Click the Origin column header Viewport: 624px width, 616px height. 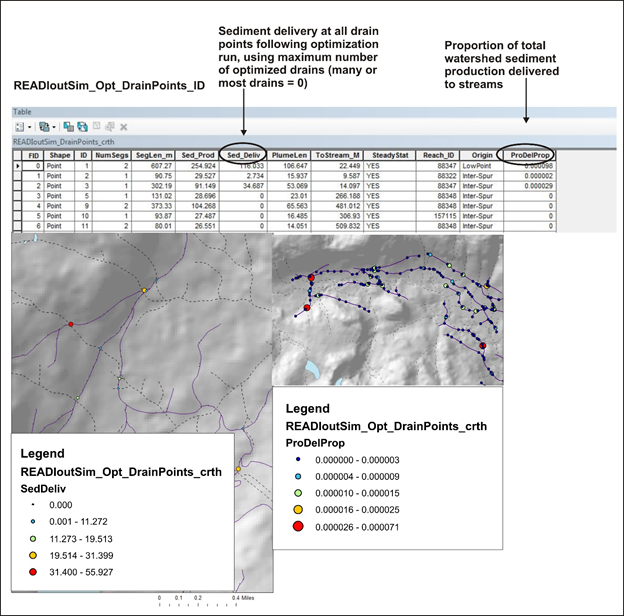click(x=482, y=155)
